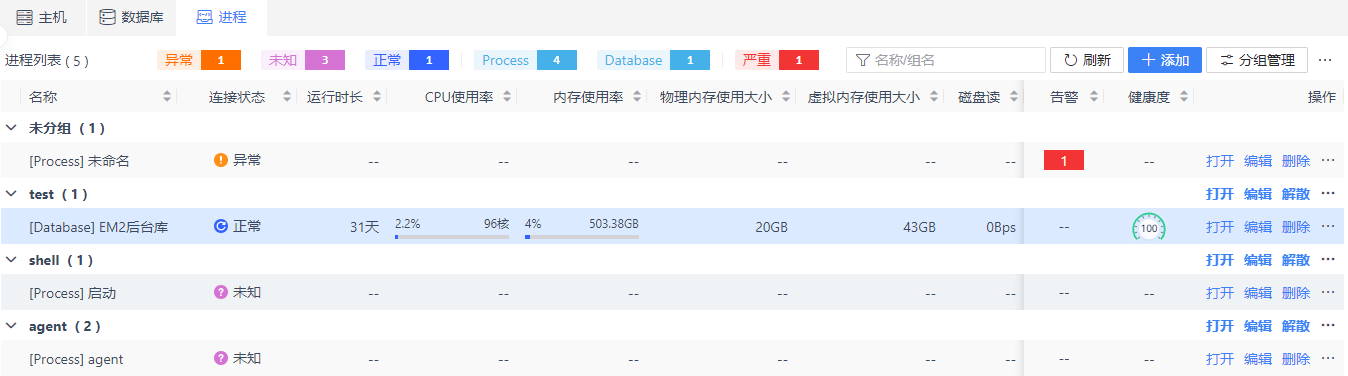1348x376 pixels.
Task: Click 解散 for the test group
Action: [x=1296, y=194]
